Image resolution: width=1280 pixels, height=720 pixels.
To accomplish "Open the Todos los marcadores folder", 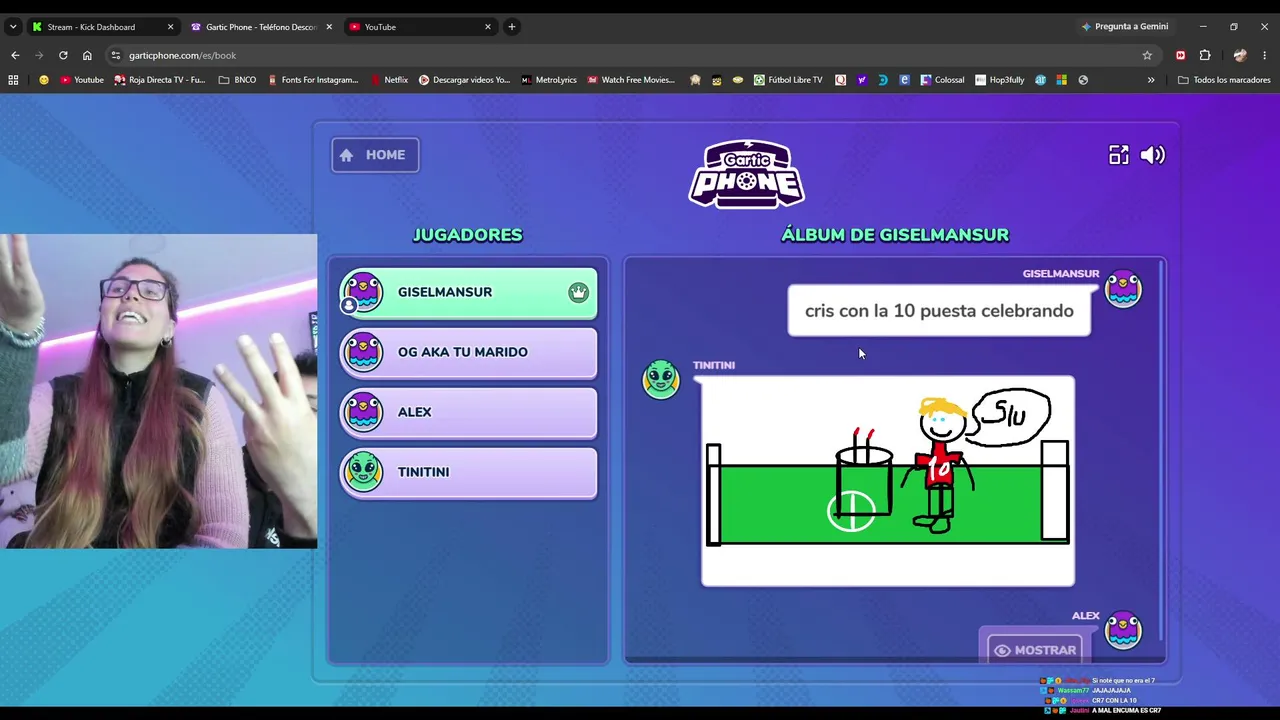I will tap(1224, 80).
